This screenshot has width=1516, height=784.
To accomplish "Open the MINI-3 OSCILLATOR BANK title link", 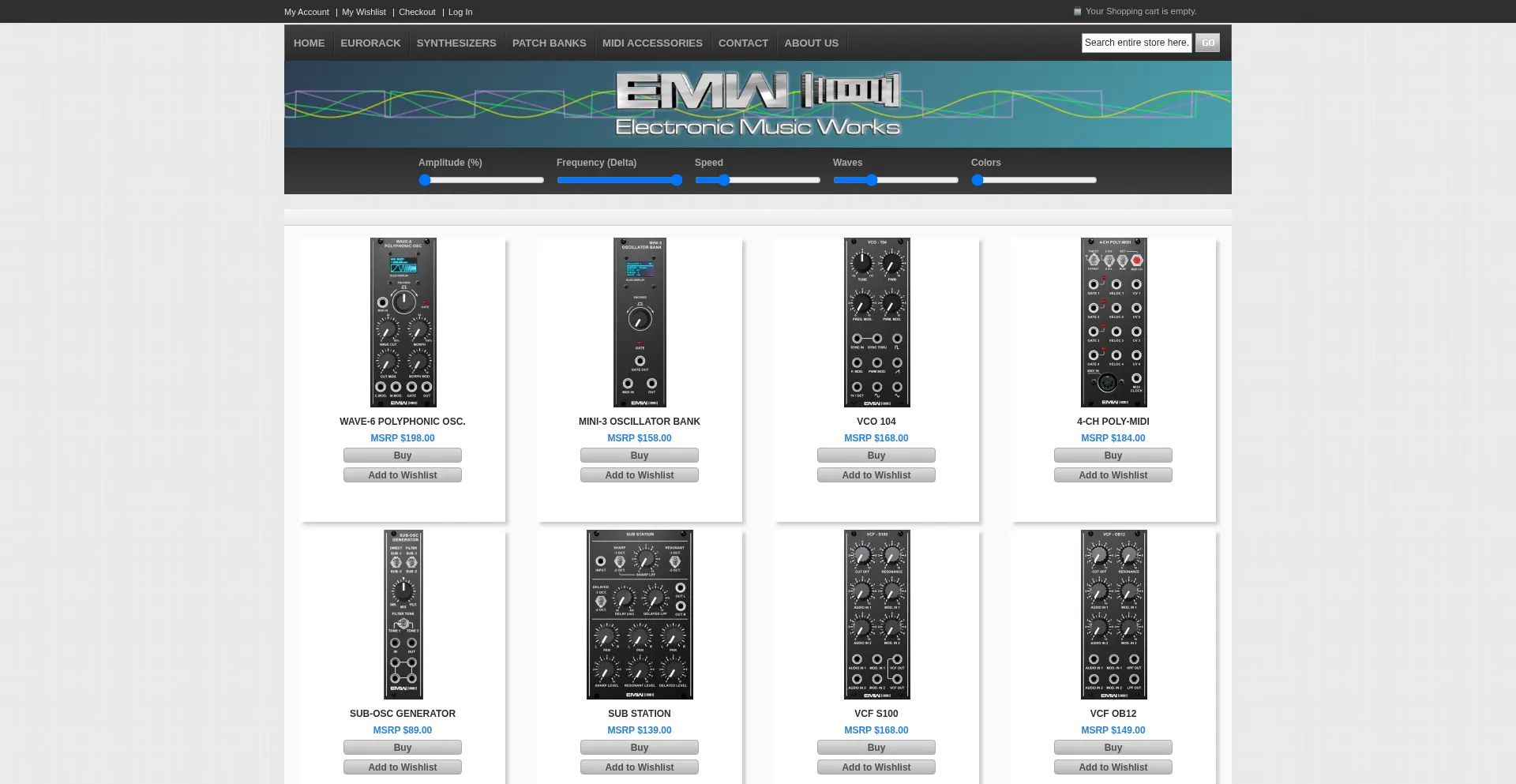I will (640, 422).
